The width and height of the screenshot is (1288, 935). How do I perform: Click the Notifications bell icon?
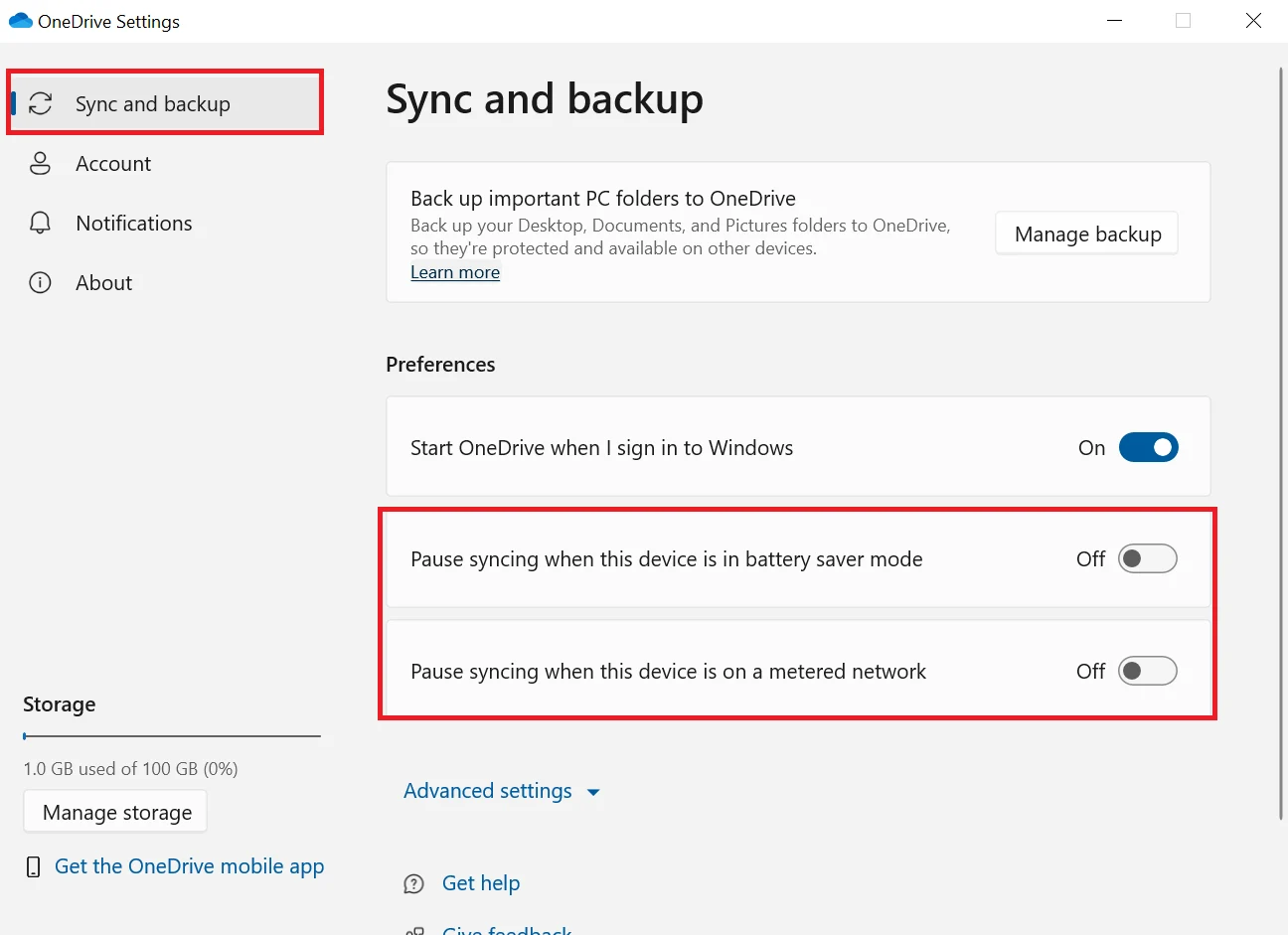point(41,224)
